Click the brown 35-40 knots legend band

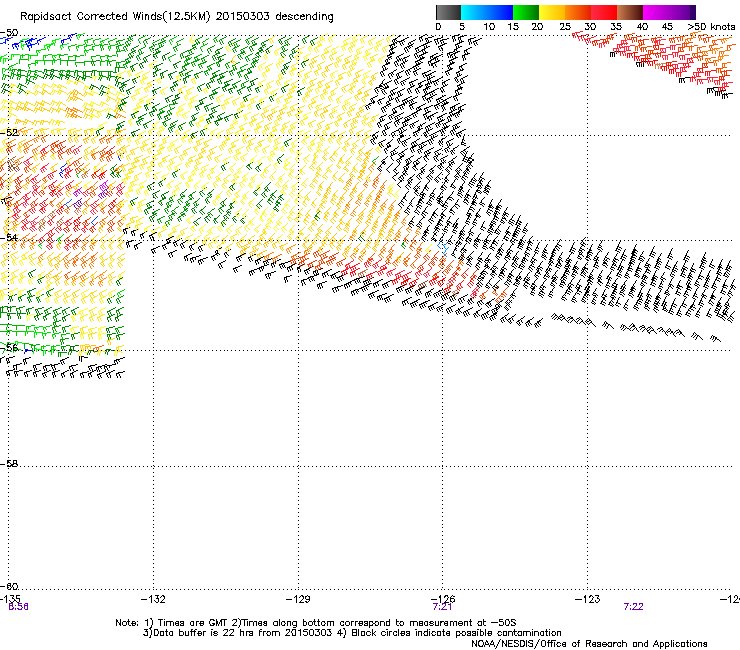(x=630, y=12)
